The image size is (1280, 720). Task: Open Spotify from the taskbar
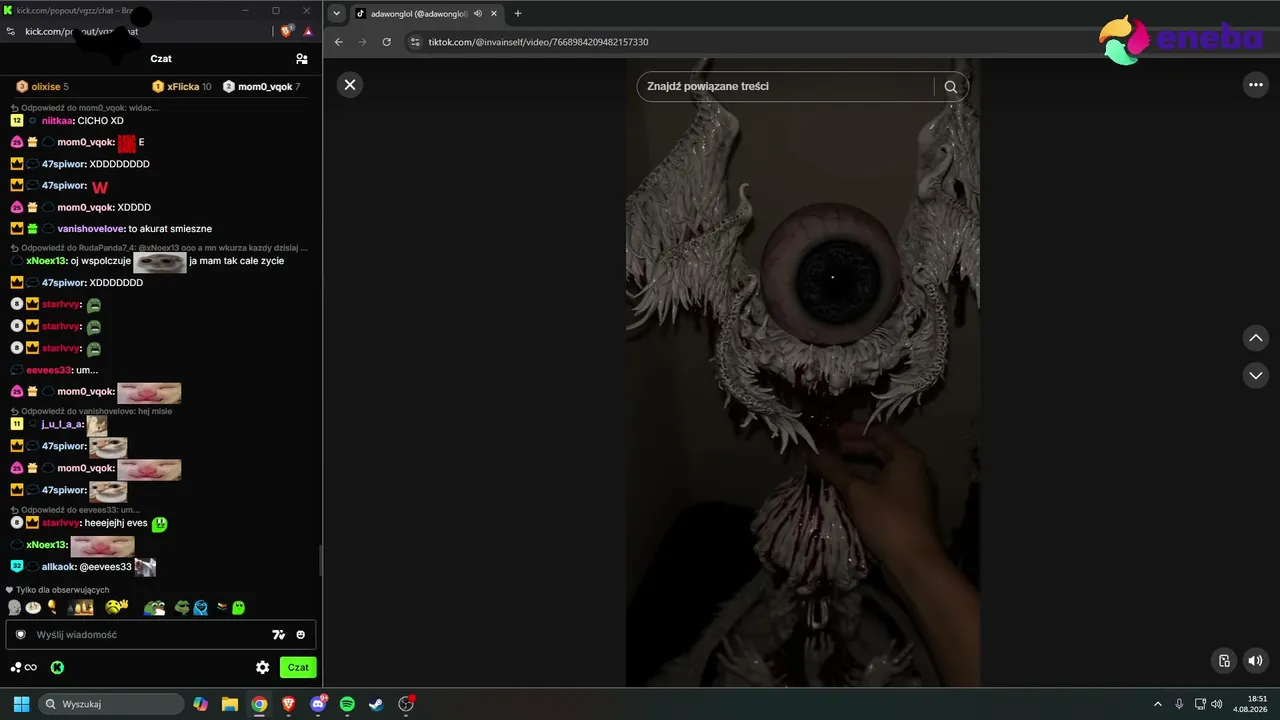click(x=347, y=704)
